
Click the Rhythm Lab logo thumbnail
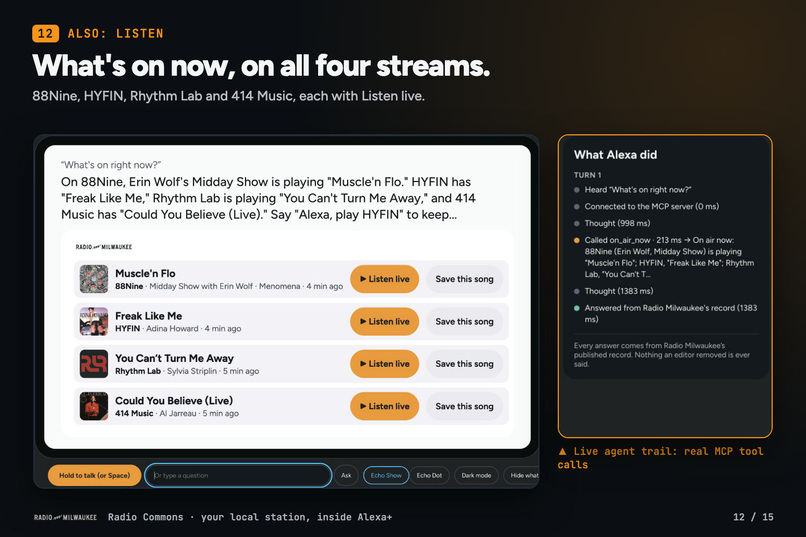tap(94, 364)
